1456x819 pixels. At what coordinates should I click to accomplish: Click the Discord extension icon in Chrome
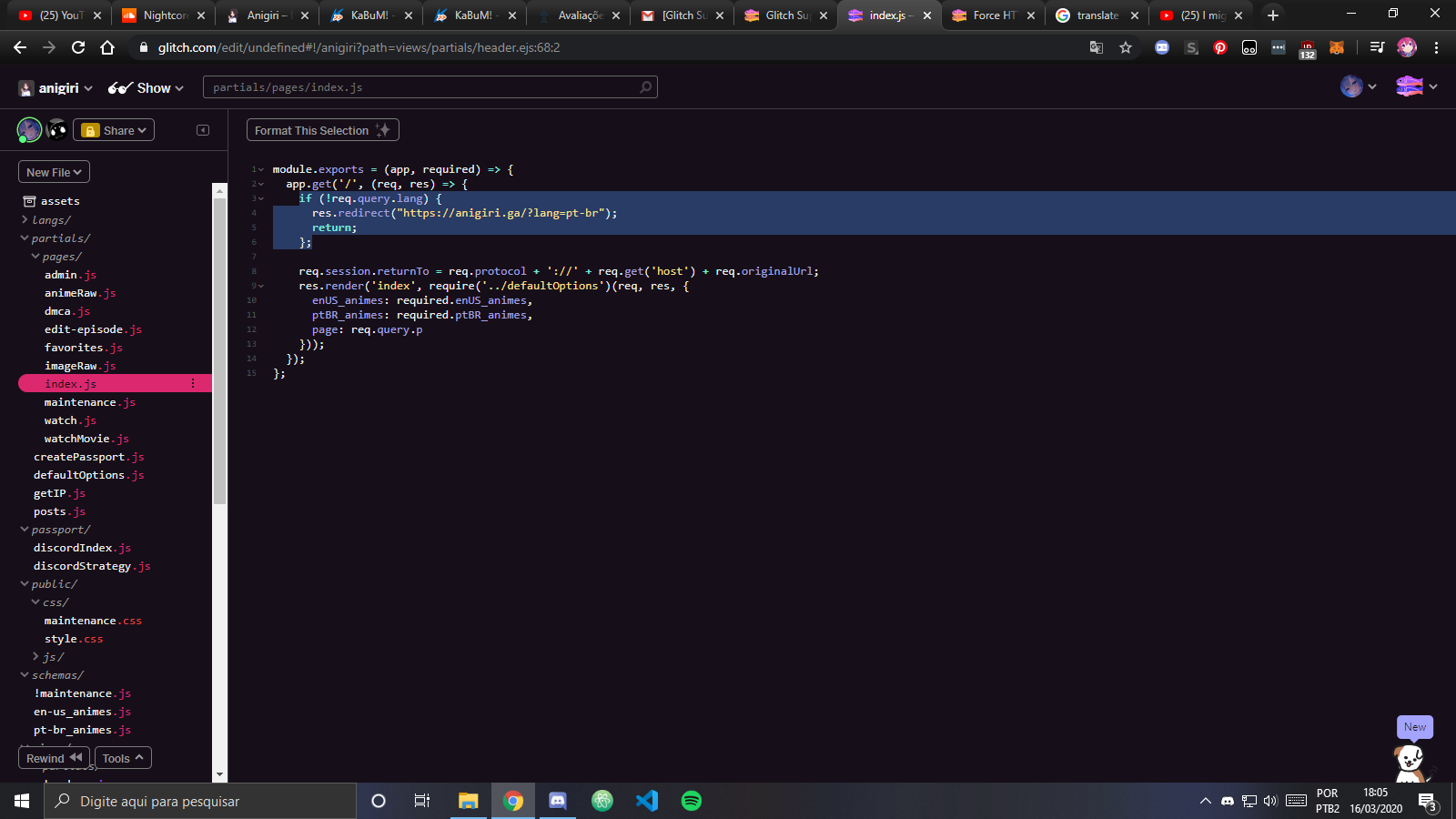point(1162,47)
